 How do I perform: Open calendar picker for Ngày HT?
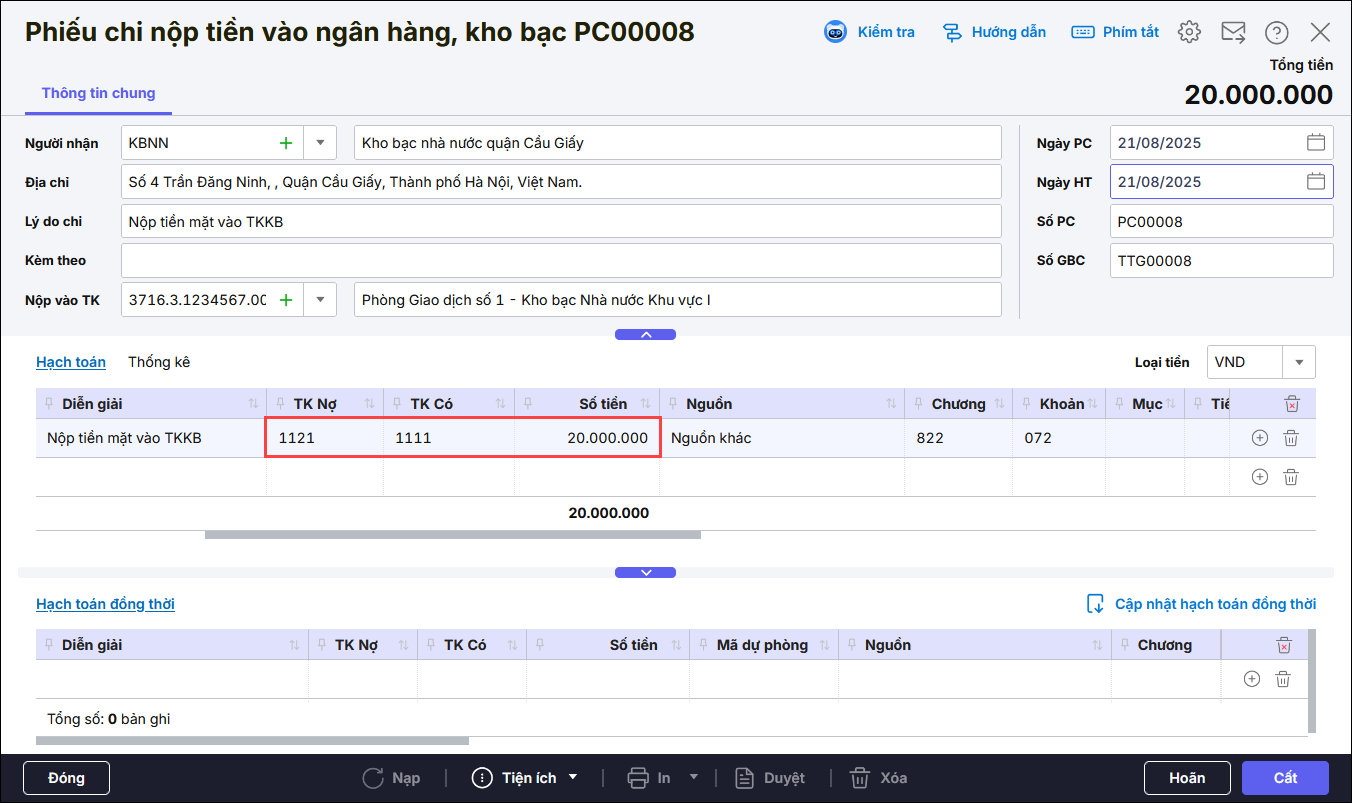[1316, 182]
